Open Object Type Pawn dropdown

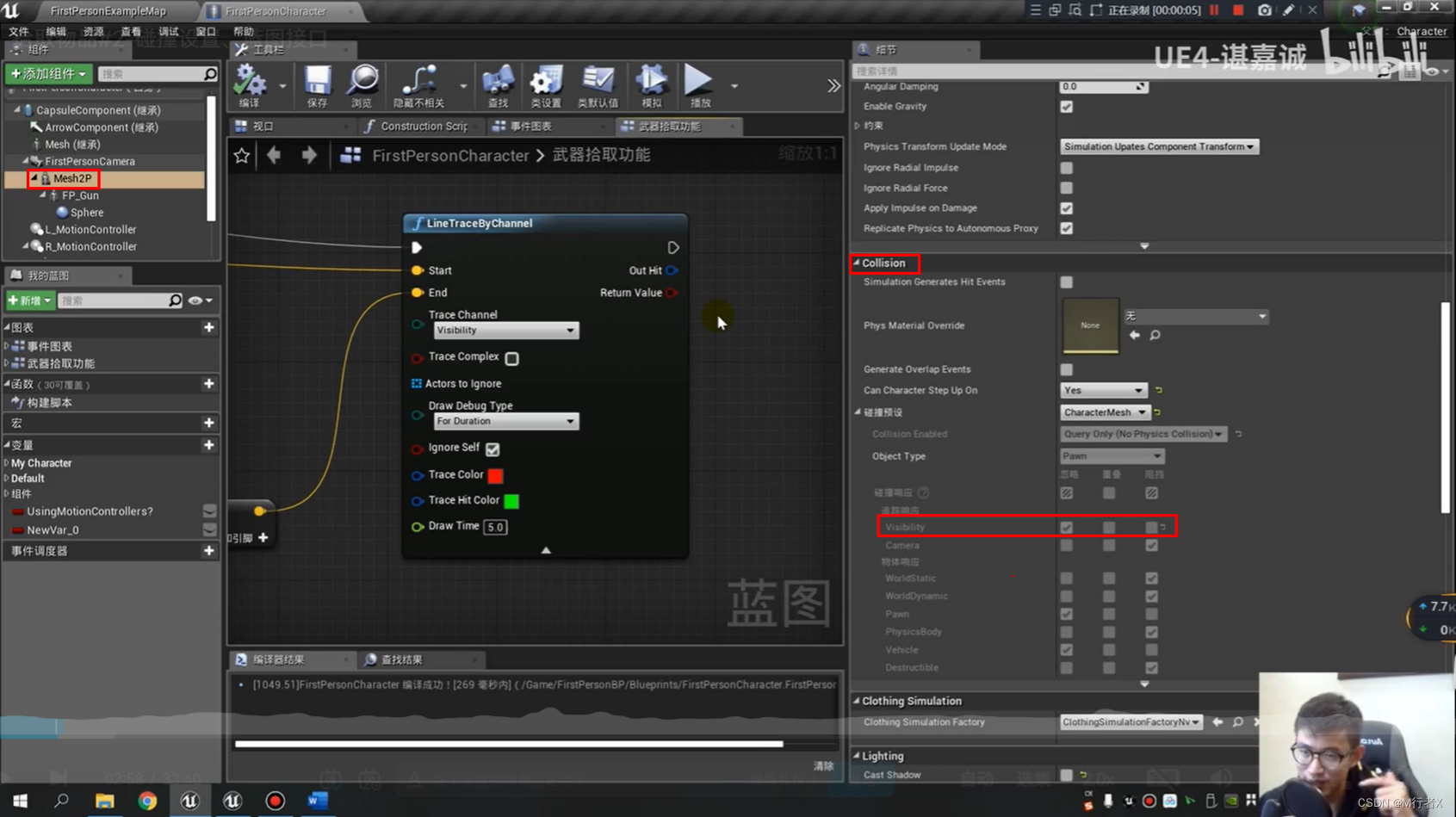(x=1112, y=456)
